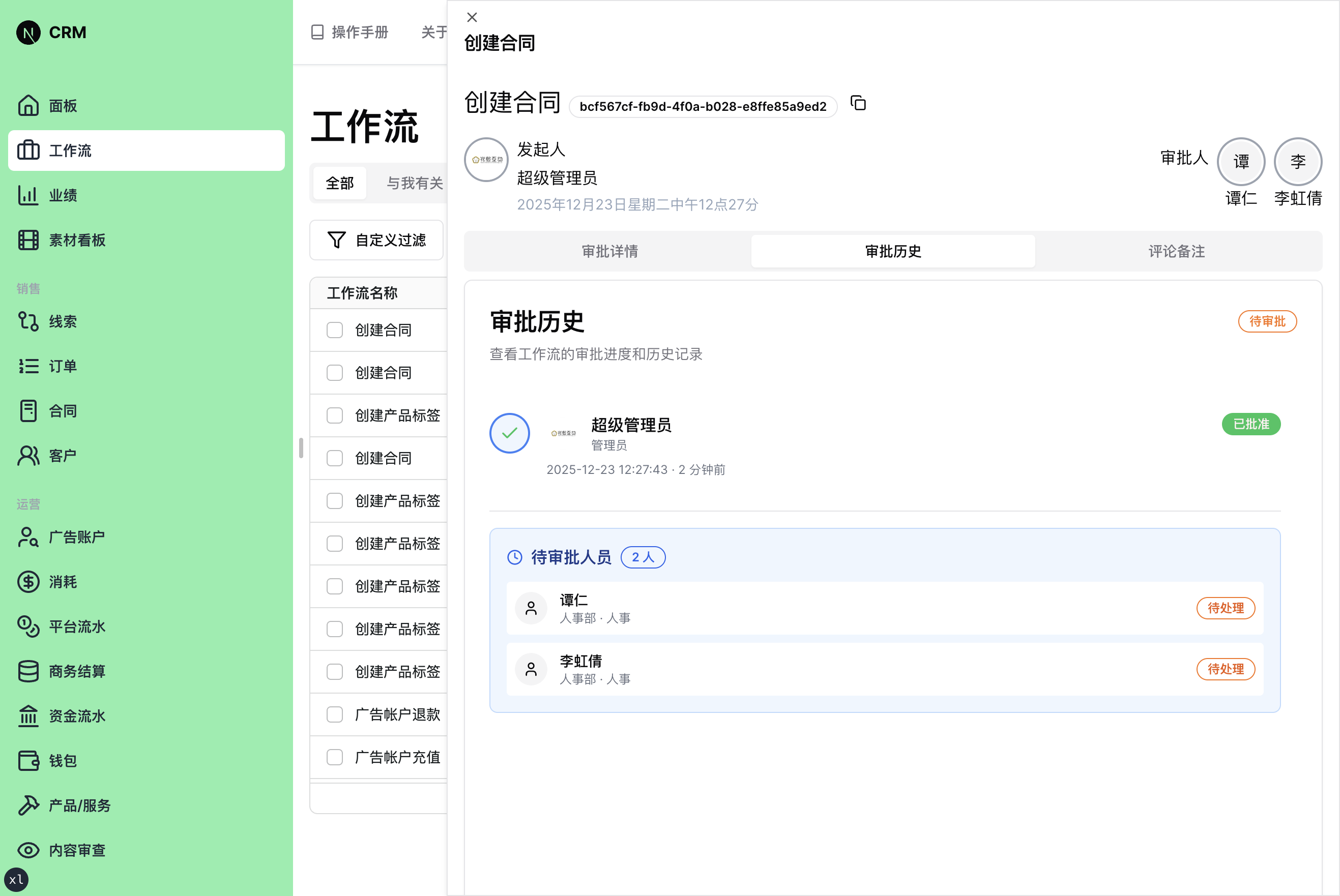Image resolution: width=1340 pixels, height=896 pixels.
Task: Click approver avatar 李虹倩 at top right
Action: coord(1298,161)
